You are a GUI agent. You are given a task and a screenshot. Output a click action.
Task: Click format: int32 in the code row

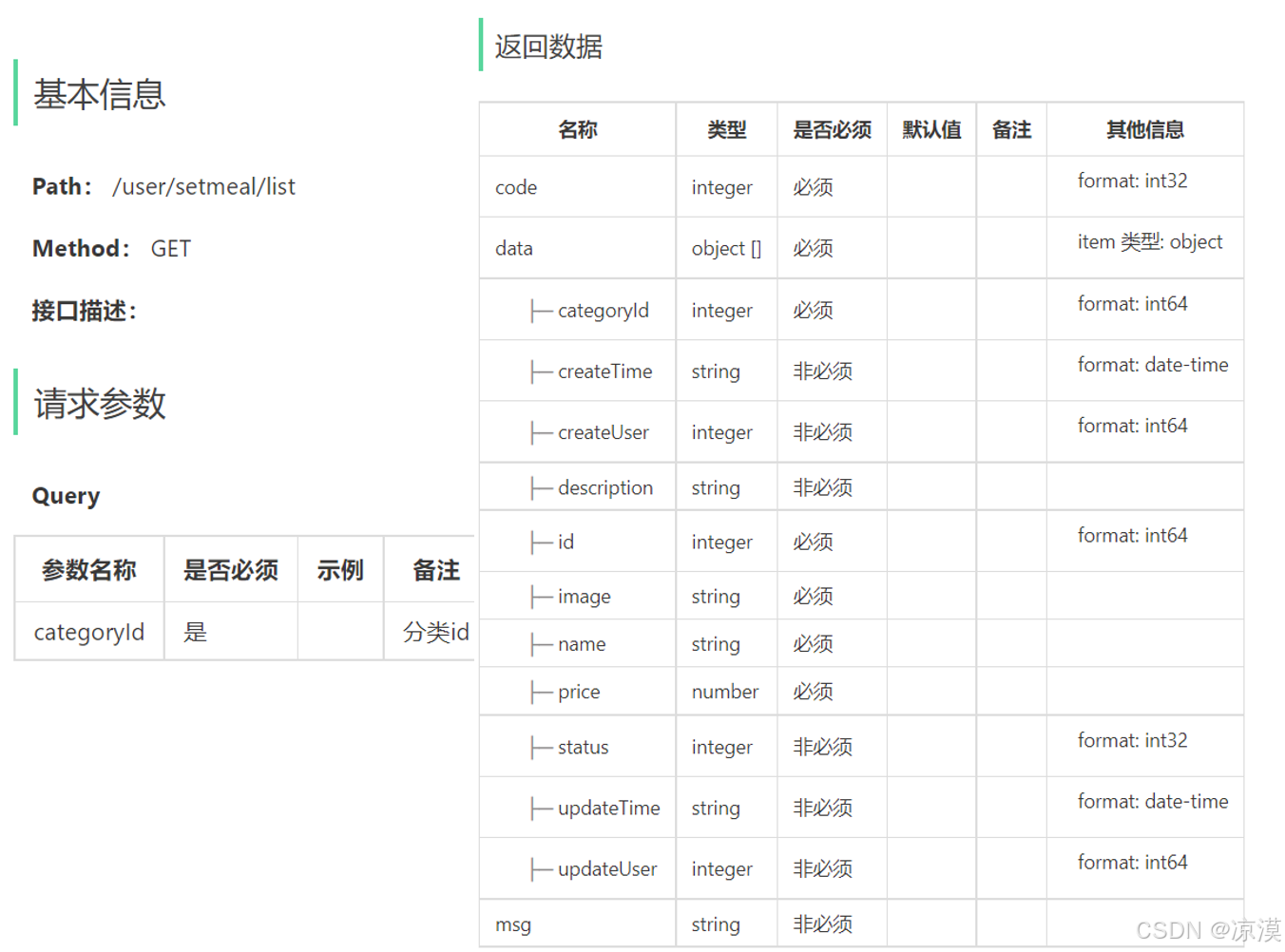[x=1133, y=181]
